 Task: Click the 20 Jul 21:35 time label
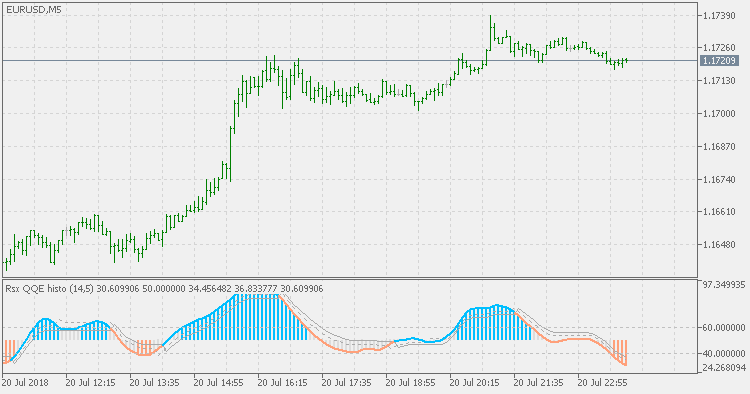coord(539,383)
